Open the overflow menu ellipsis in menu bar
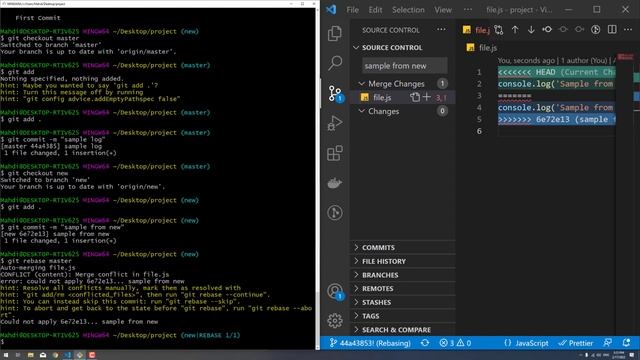 468,10
